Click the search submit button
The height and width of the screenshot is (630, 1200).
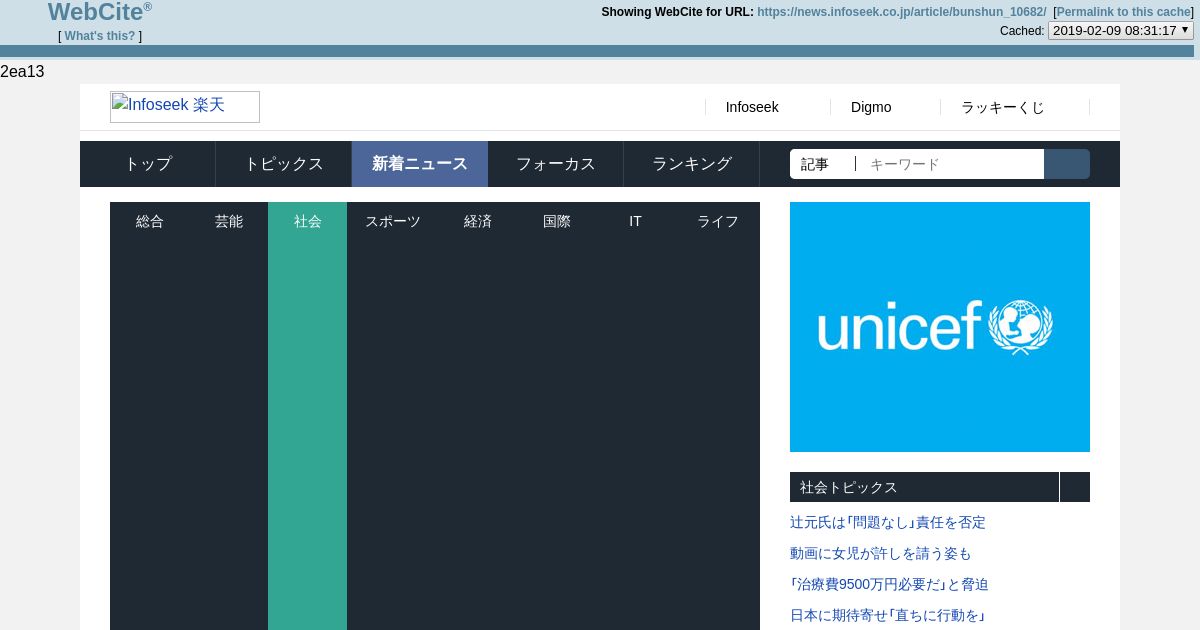coord(1067,164)
